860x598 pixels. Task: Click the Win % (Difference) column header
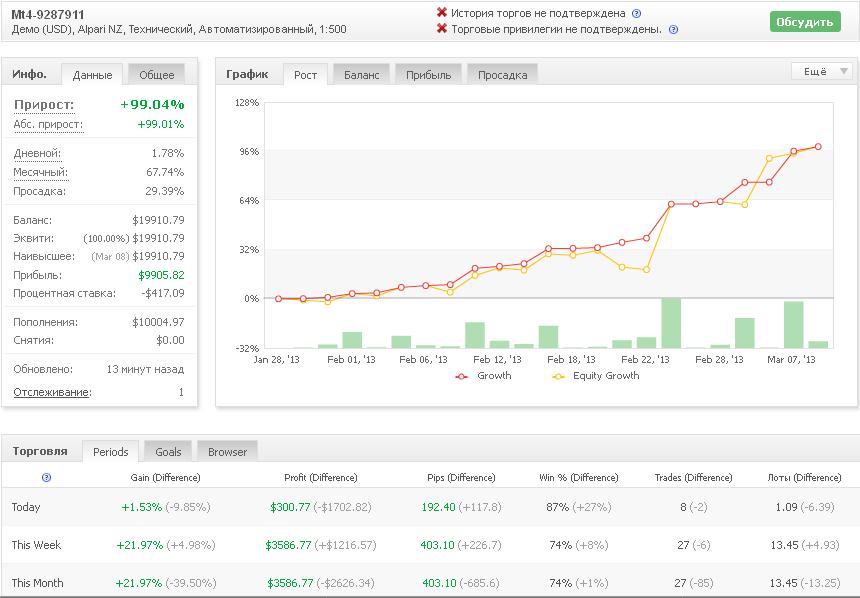[579, 477]
